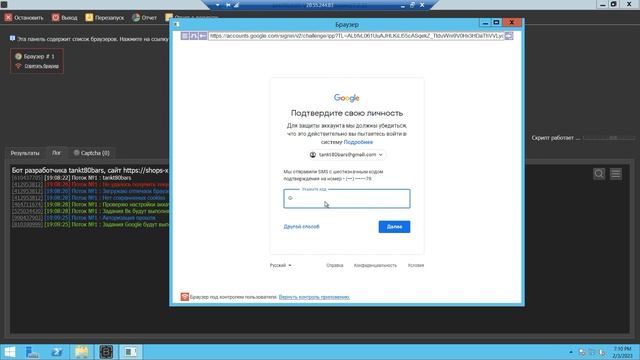
Task: Click the Выход exit button
Action: (64, 18)
